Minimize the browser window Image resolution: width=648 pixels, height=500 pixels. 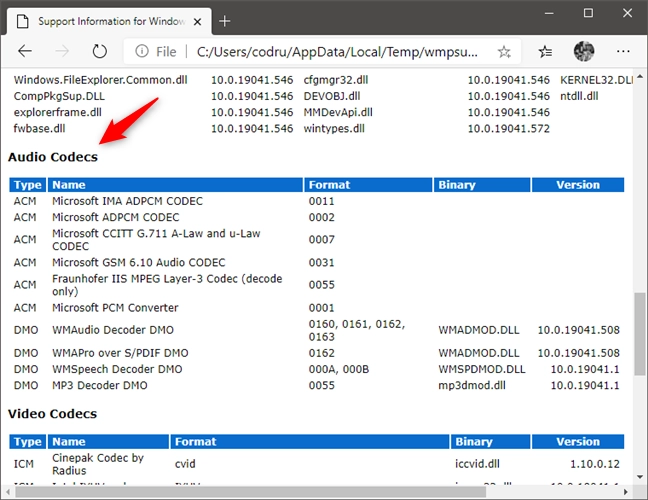549,13
